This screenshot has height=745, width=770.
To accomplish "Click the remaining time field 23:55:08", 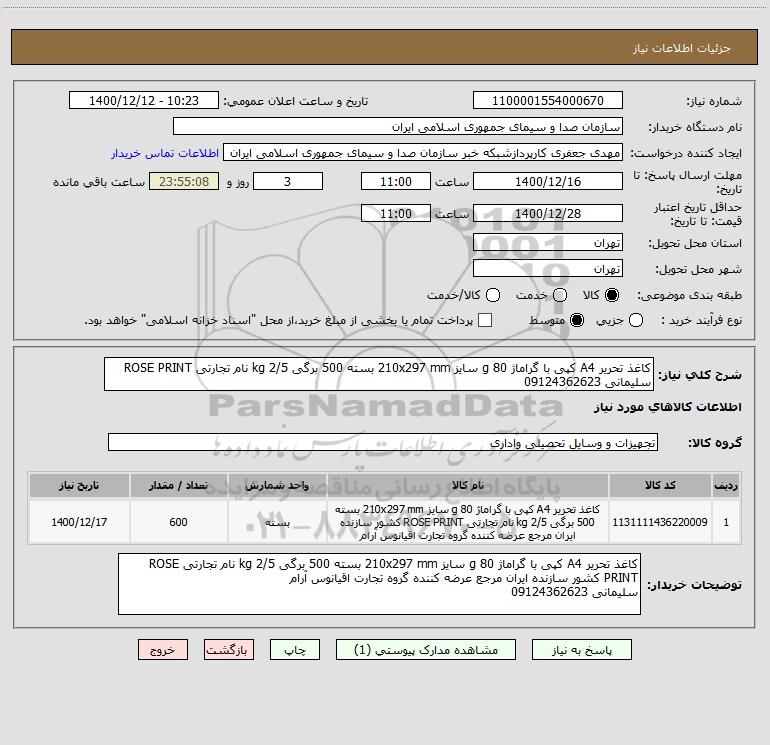I will coord(184,181).
